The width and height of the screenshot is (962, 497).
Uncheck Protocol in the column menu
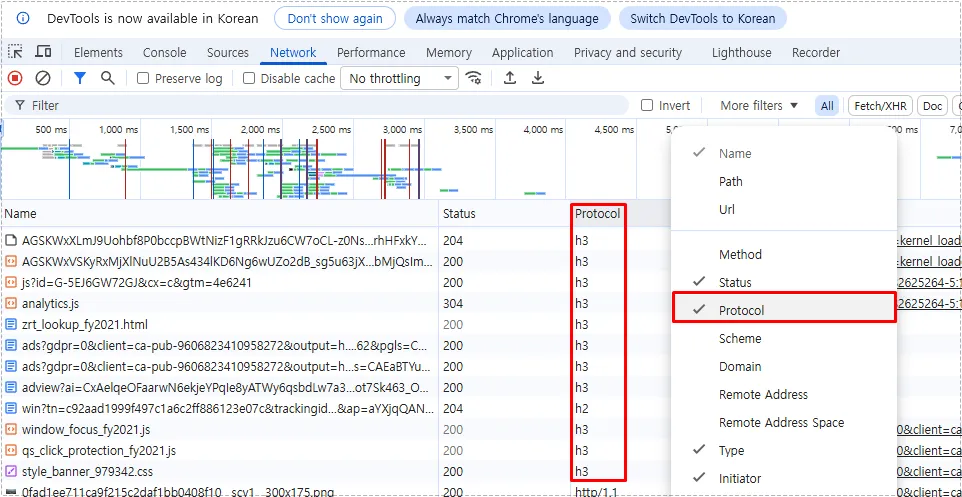click(x=741, y=310)
